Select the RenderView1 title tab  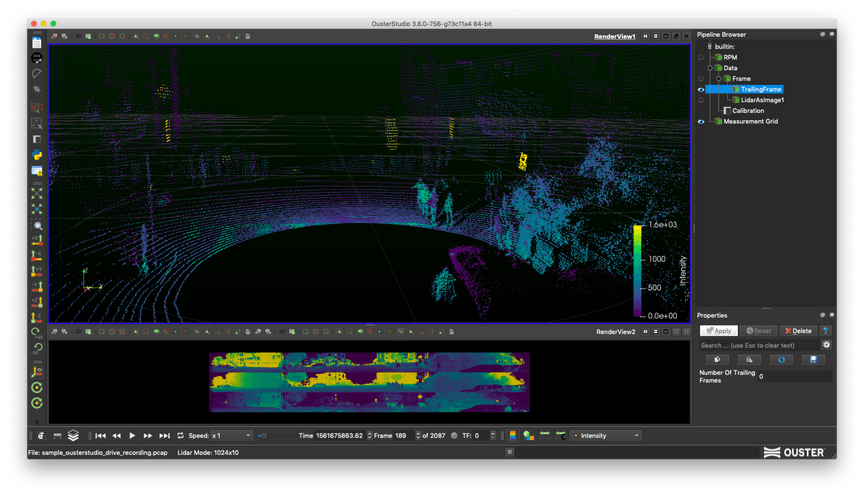coord(614,36)
